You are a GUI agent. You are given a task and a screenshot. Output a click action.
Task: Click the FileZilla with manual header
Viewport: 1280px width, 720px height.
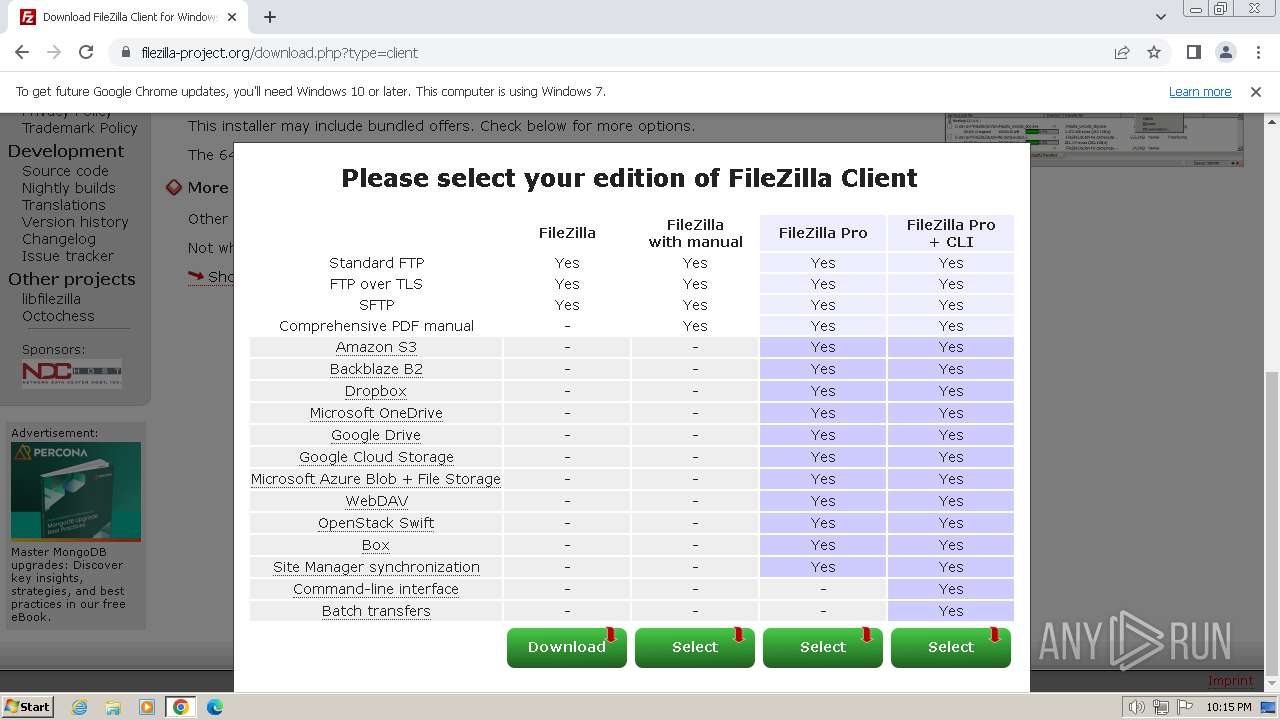coord(695,233)
